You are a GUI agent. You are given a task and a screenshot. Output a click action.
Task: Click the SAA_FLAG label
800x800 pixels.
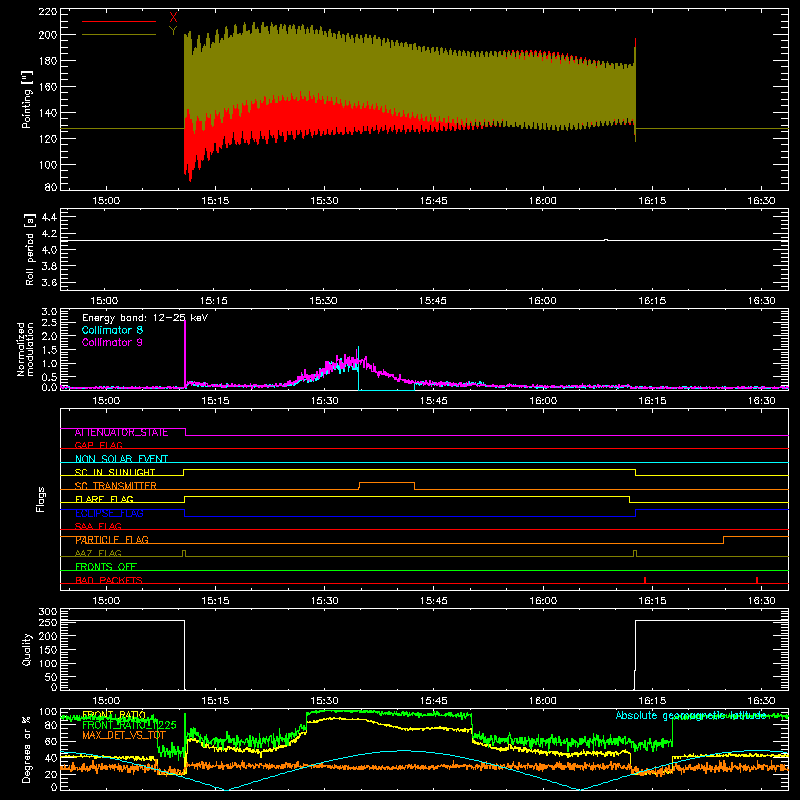coord(98,526)
